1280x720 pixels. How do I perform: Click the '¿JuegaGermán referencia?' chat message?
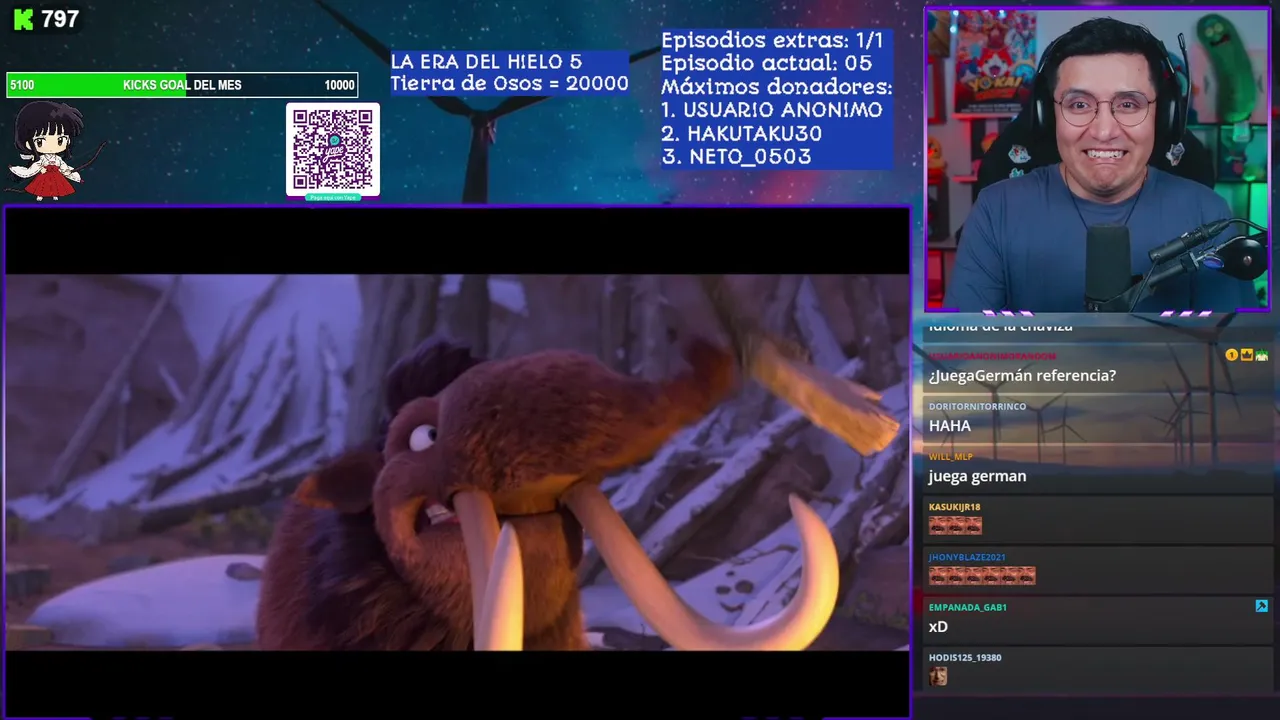[x=1022, y=376]
